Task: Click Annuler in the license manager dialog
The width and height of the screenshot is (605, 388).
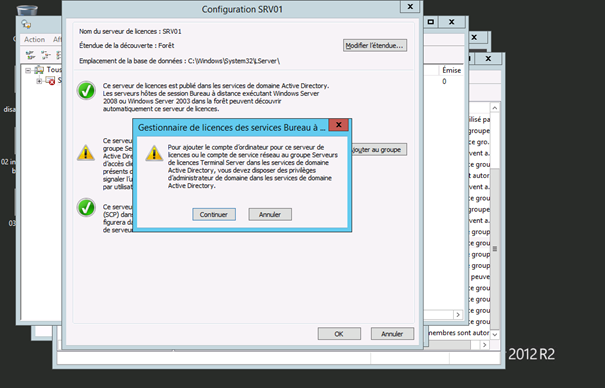Action: click(x=270, y=214)
